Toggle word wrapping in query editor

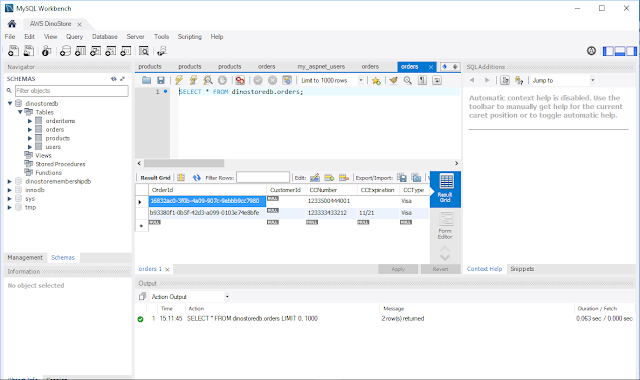point(437,80)
